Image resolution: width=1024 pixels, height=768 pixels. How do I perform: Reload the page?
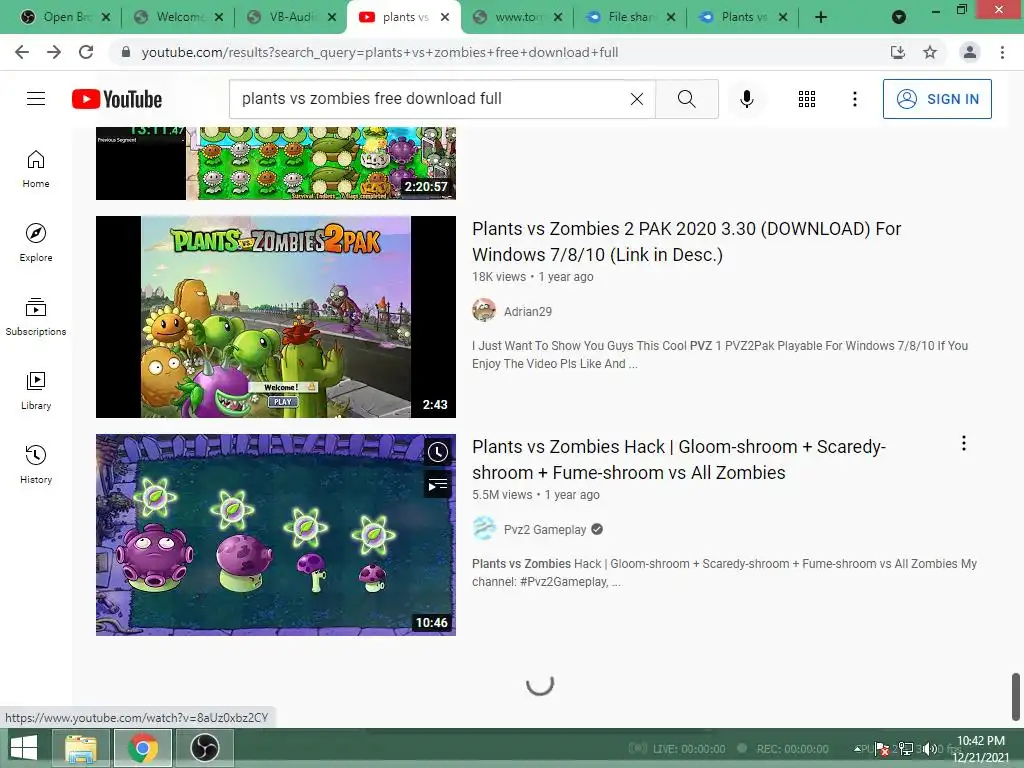click(x=86, y=52)
